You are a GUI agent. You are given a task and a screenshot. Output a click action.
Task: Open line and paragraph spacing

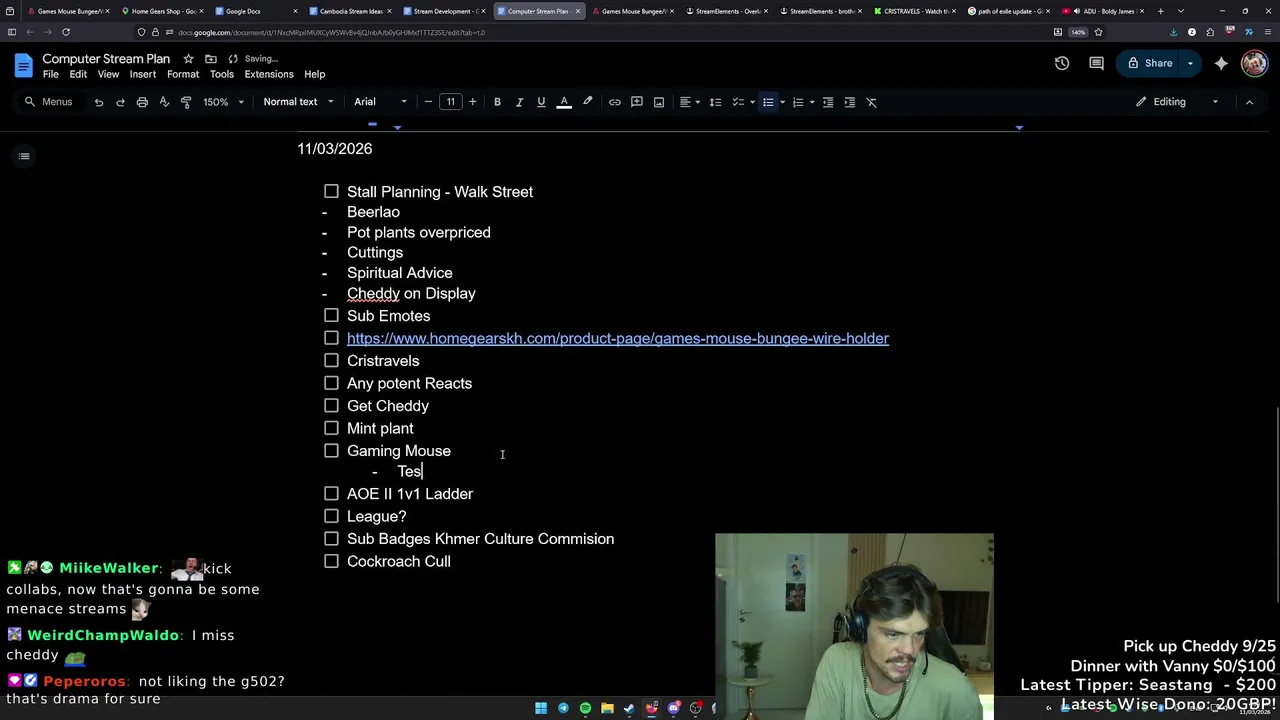715,102
